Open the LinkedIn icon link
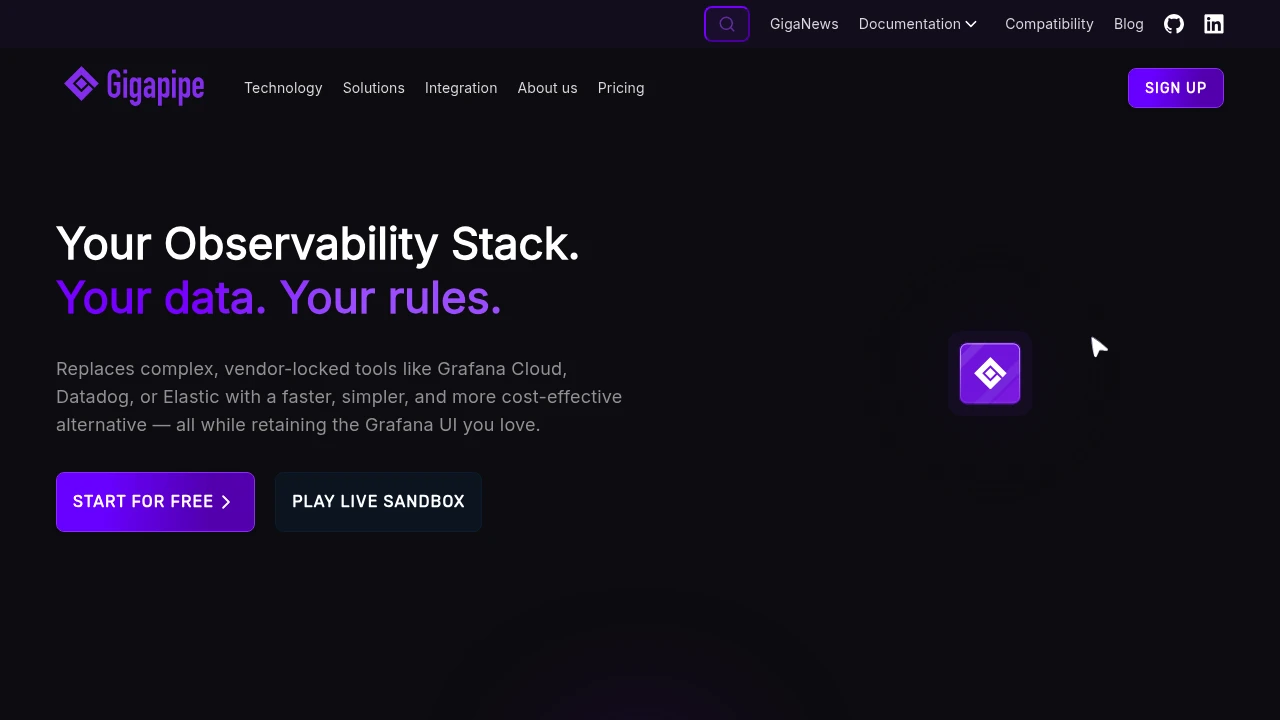 point(1214,24)
